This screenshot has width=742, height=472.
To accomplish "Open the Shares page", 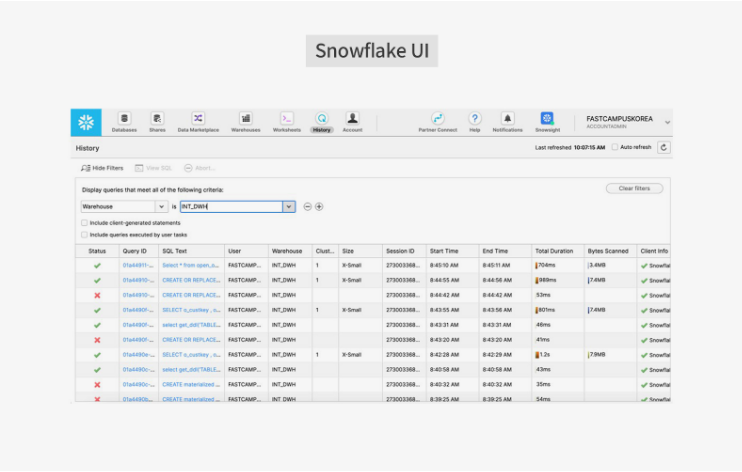I will 157,122.
